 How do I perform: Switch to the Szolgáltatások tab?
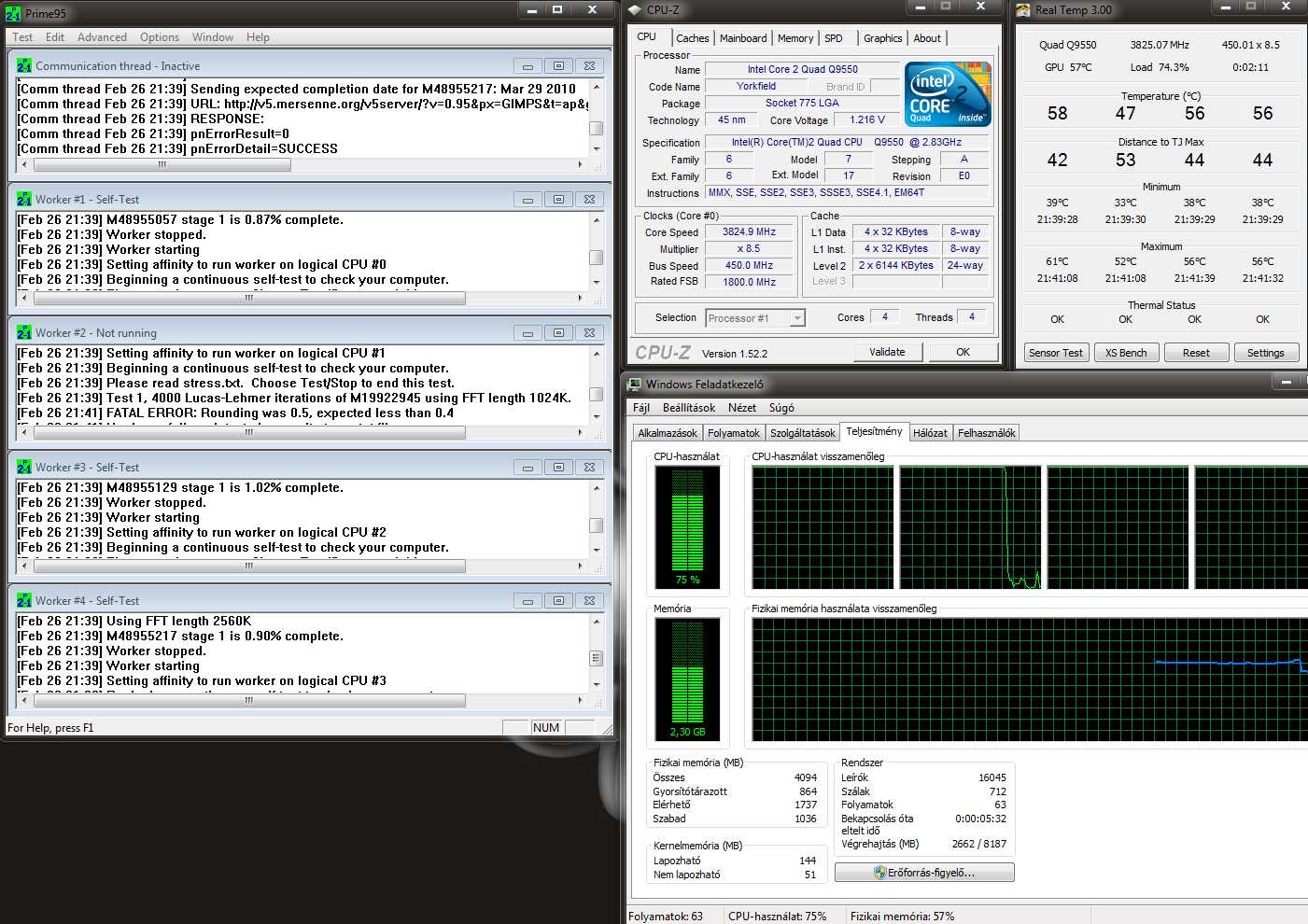coord(803,433)
